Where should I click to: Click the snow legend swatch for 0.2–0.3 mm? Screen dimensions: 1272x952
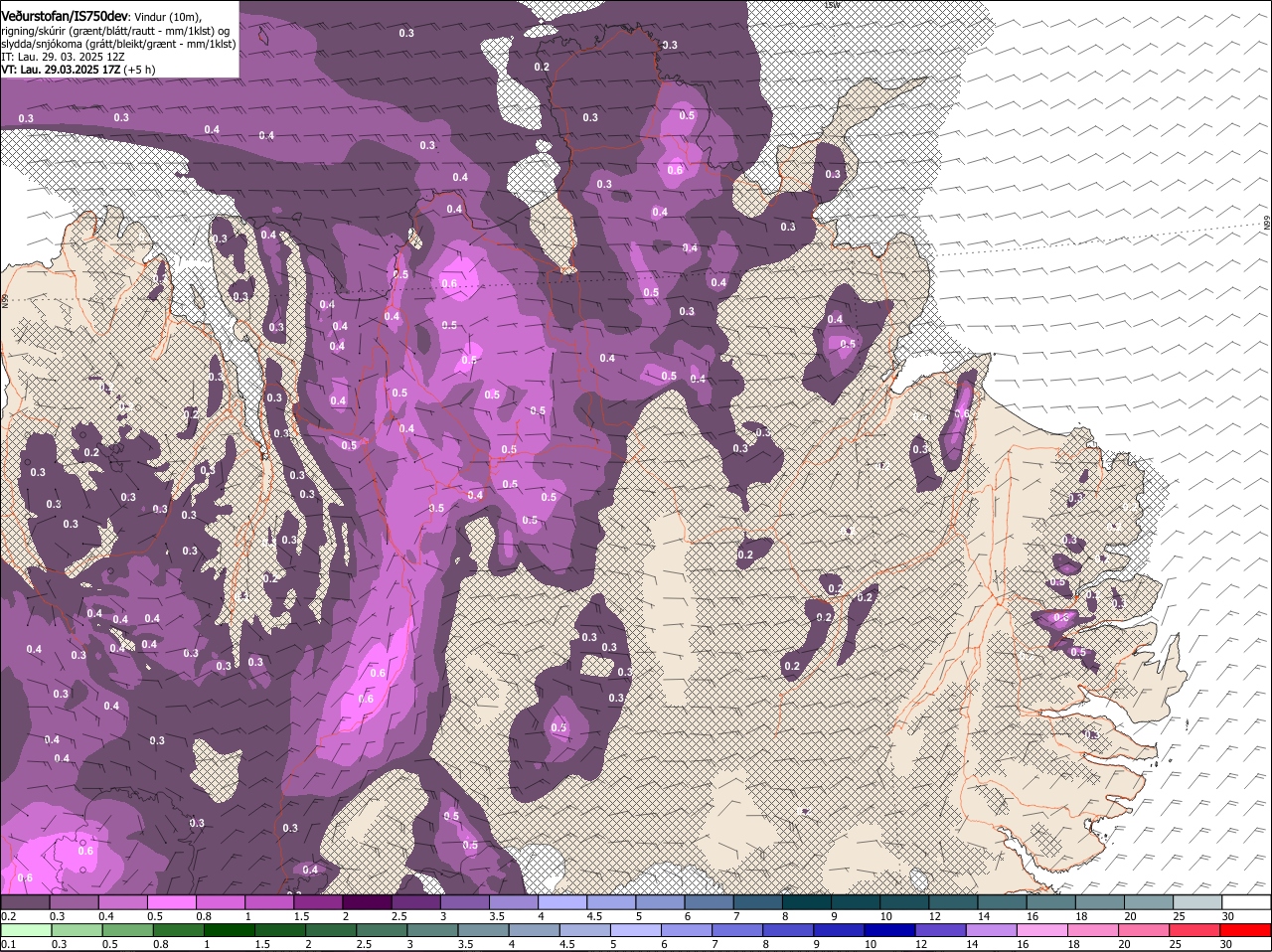click(x=26, y=902)
